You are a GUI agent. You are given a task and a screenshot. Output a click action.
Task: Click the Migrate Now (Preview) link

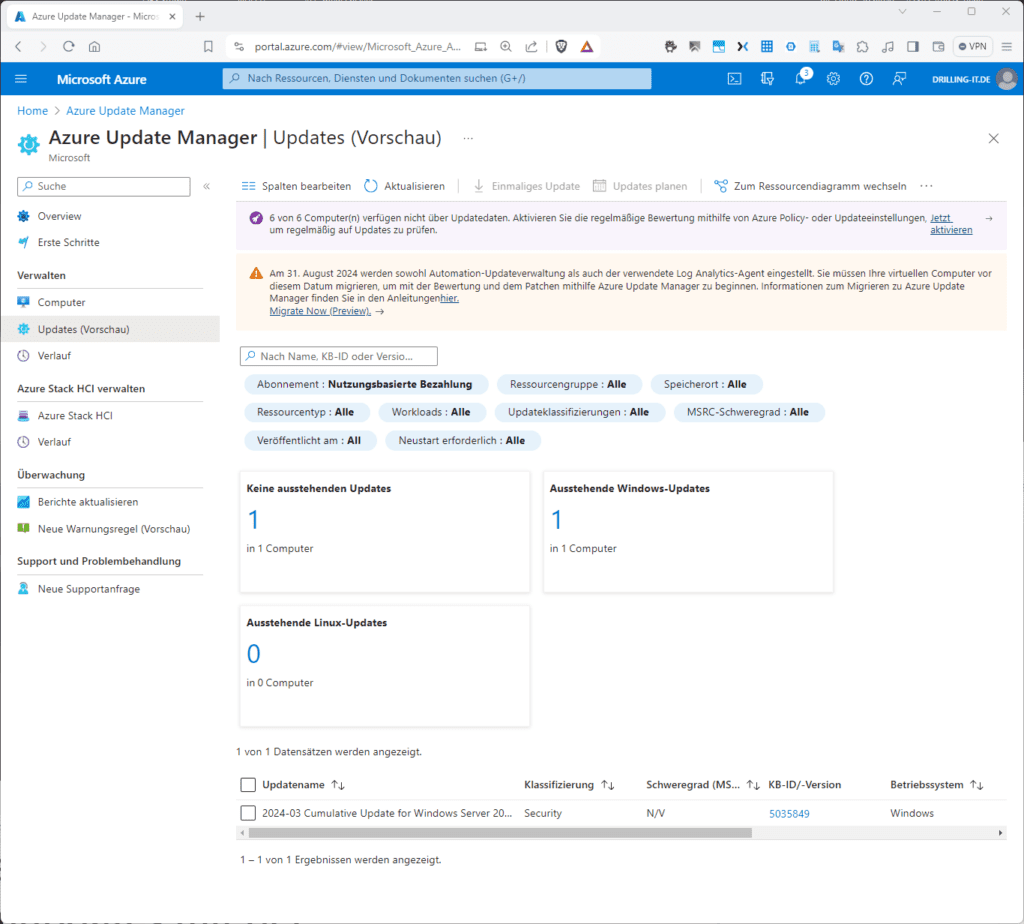coord(320,311)
